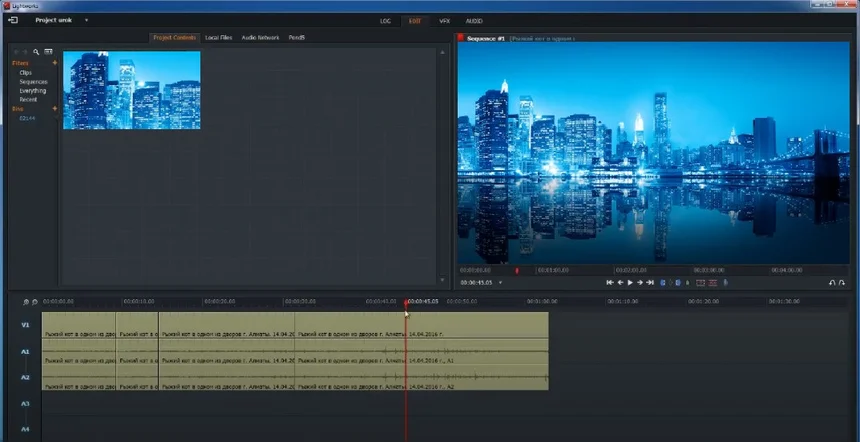Redo the last edit
860x442 pixels.
coord(842,282)
